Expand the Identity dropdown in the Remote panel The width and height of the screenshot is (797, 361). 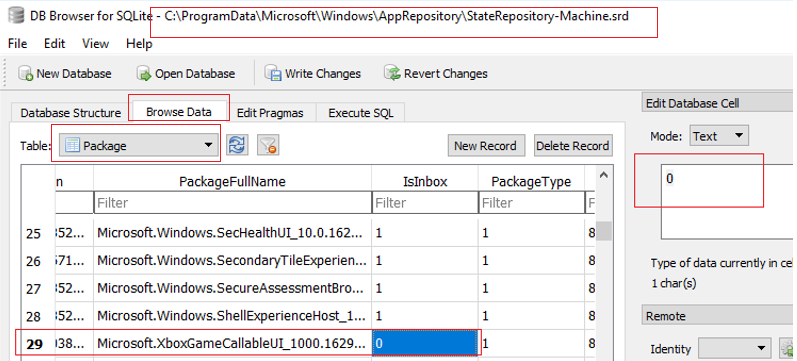(x=734, y=349)
